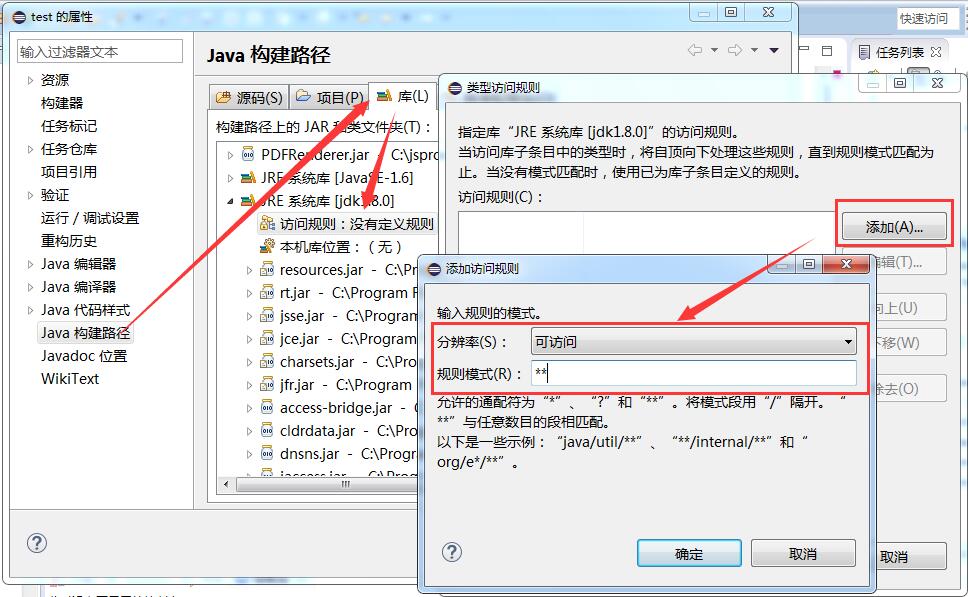Click the help icon in the properties window
Image resolution: width=968 pixels, height=597 pixels.
[x=37, y=544]
